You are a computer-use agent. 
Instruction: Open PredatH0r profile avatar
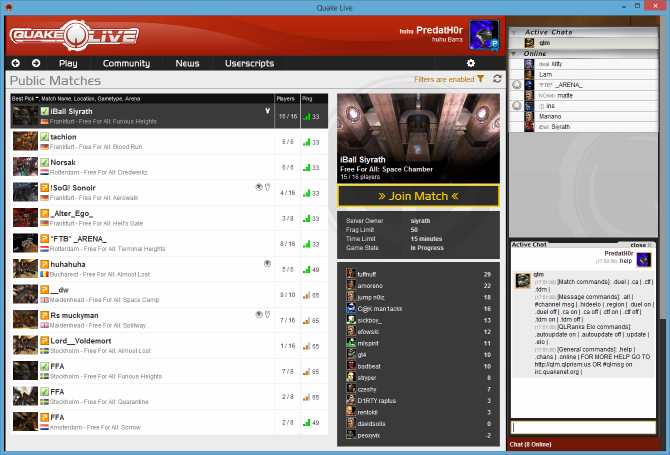click(x=484, y=35)
